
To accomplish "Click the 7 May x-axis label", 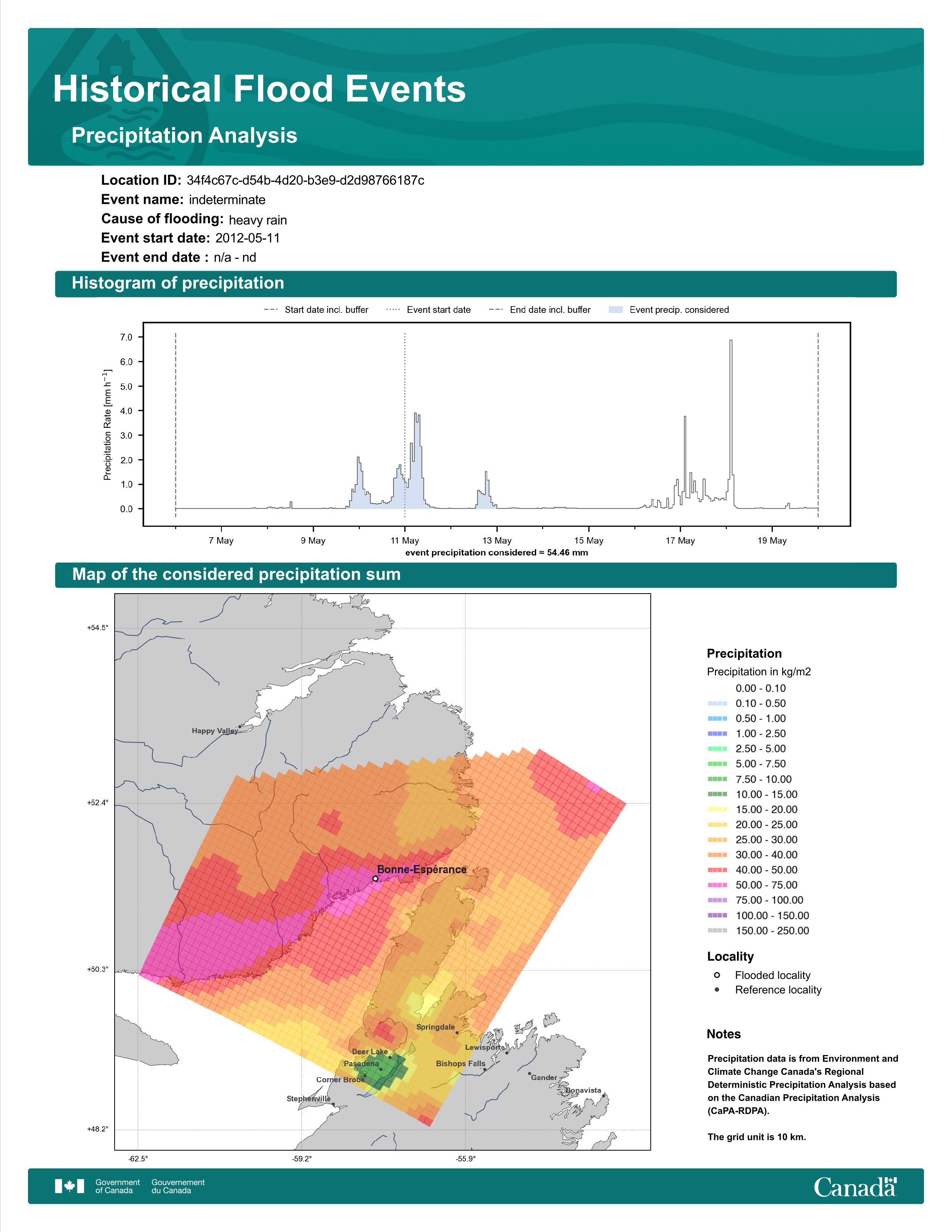I will coord(221,541).
